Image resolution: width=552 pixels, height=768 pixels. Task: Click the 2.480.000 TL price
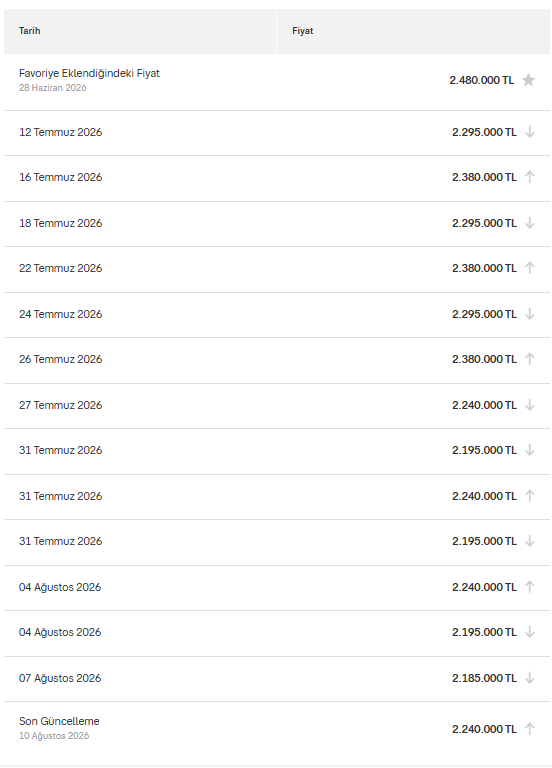click(481, 80)
